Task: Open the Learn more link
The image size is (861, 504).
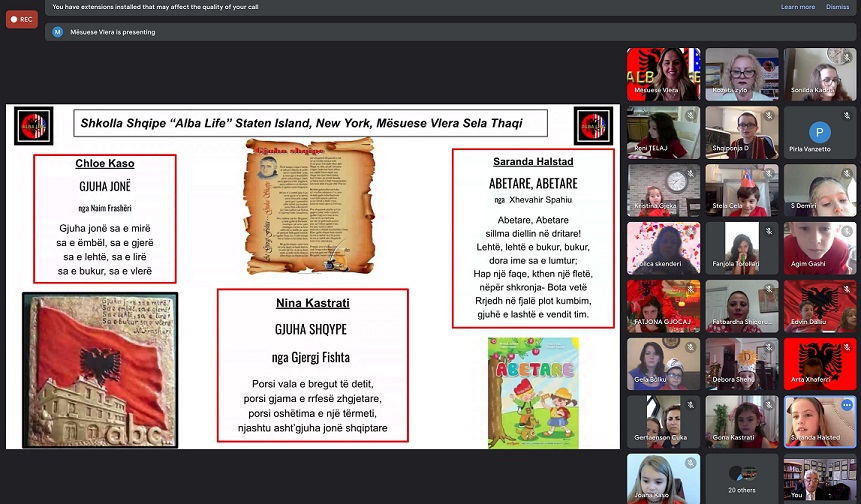Action: pyautogui.click(x=797, y=7)
